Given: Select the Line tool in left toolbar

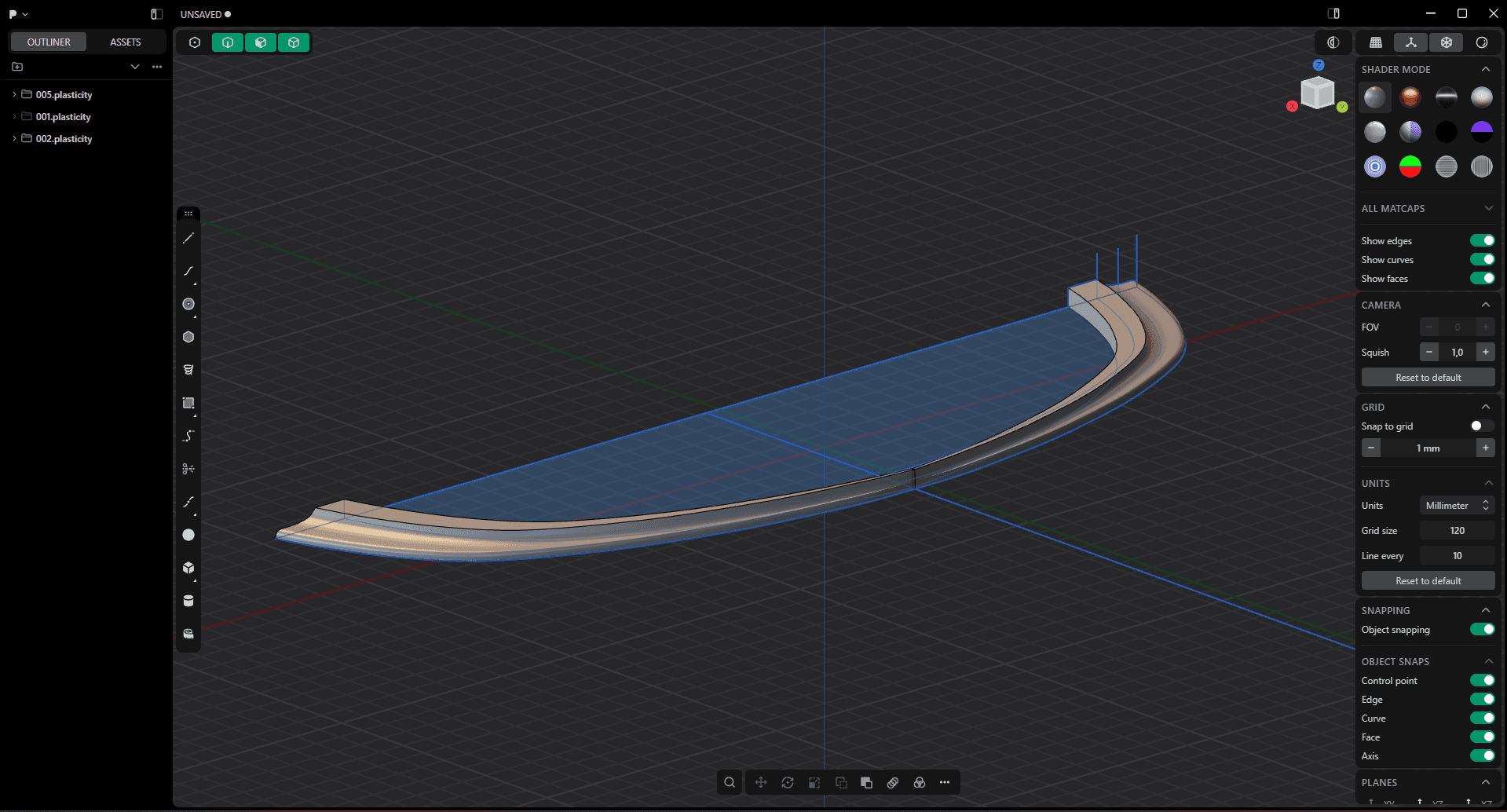Looking at the screenshot, I should pos(188,238).
